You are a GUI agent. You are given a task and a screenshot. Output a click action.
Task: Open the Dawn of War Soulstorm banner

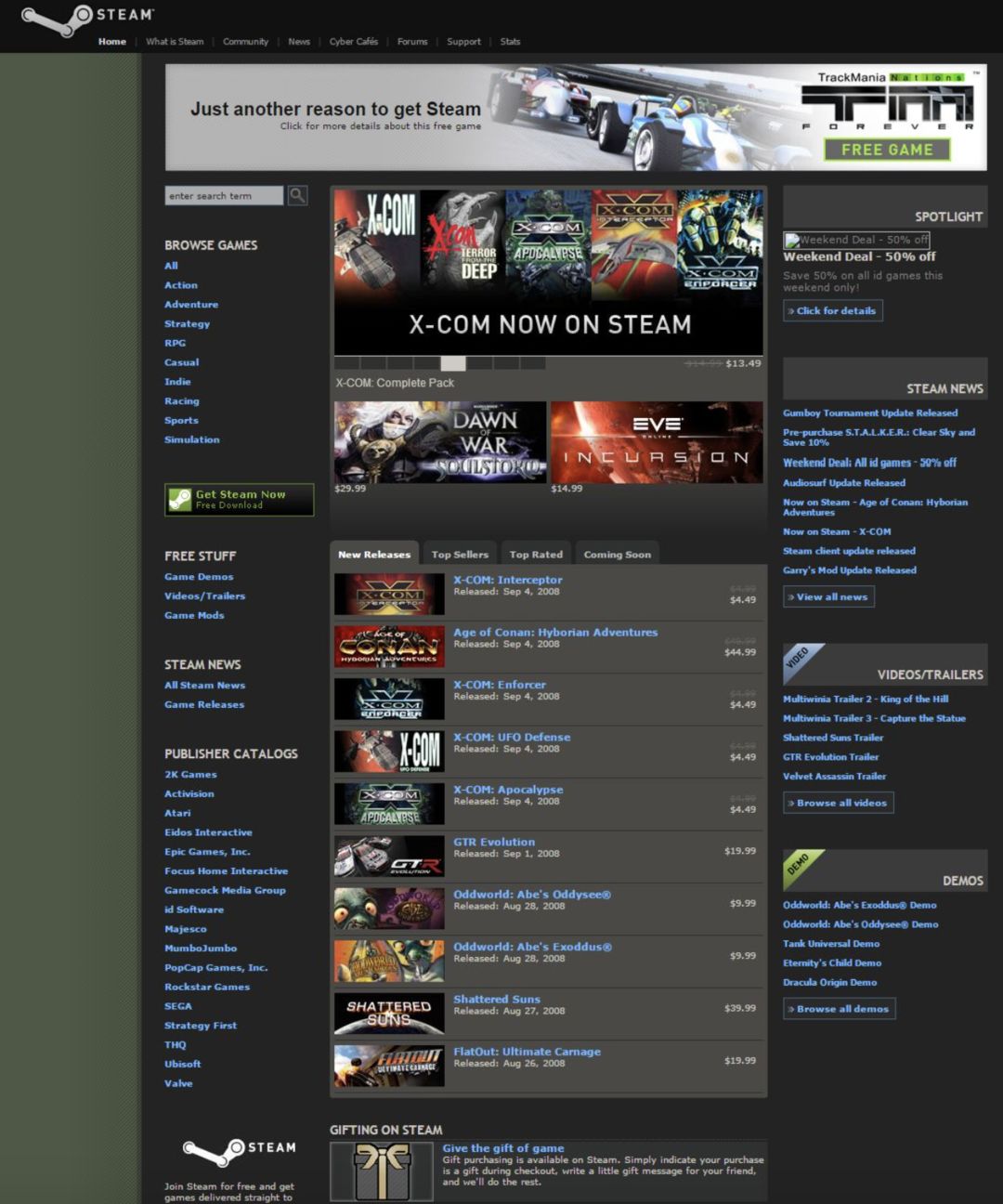[x=440, y=442]
